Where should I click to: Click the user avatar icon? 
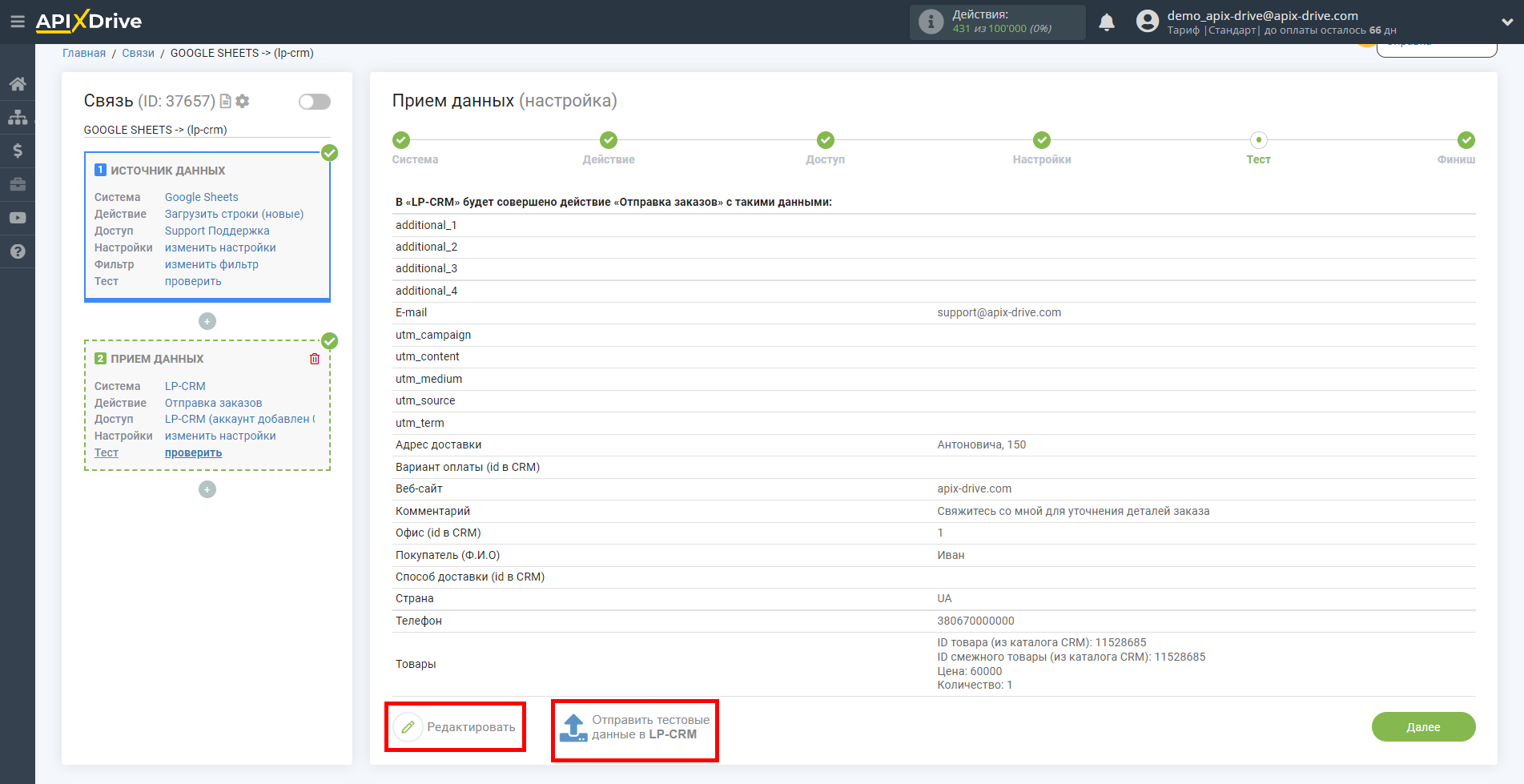[1148, 22]
